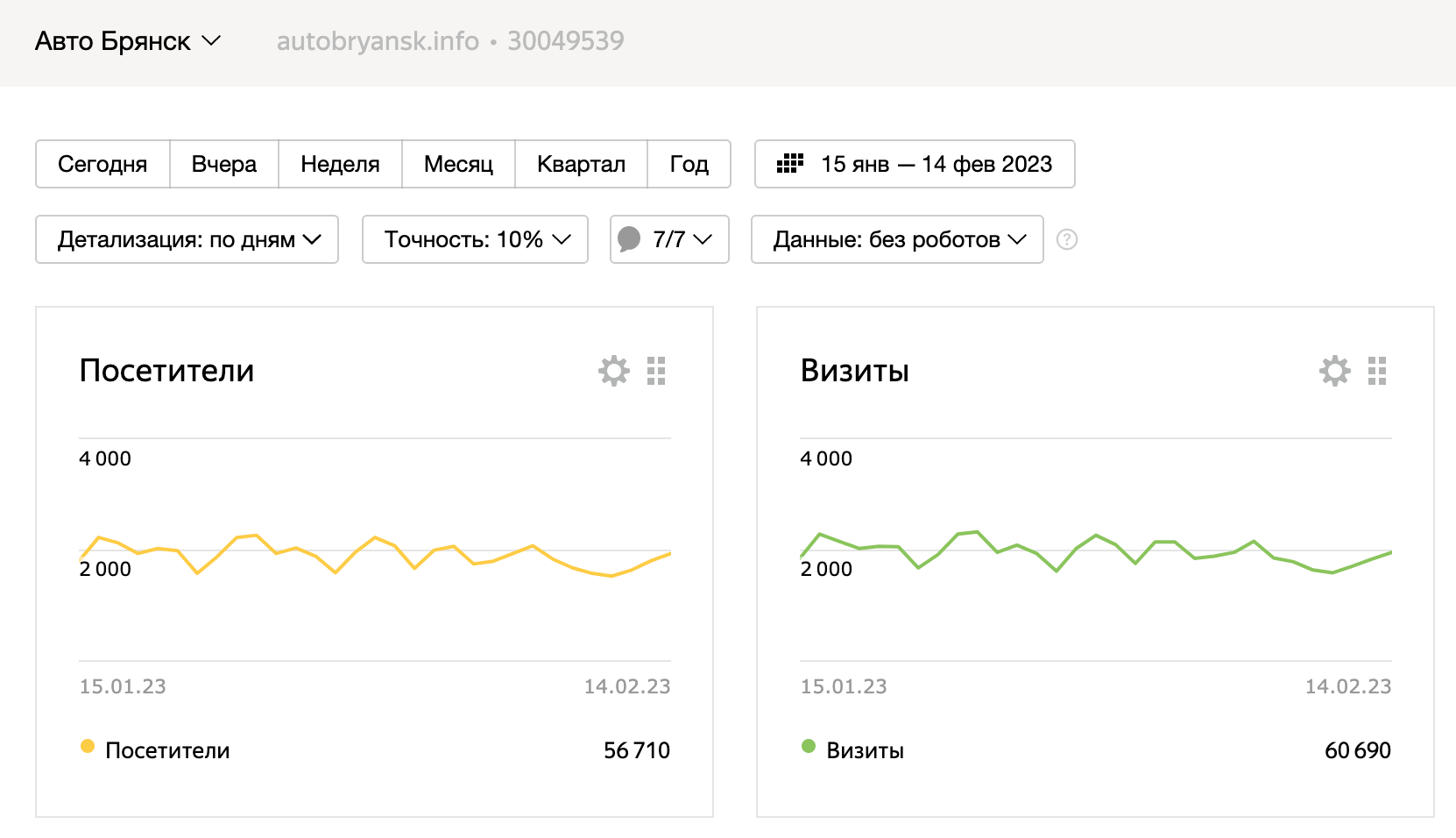Click the green visits line chart
The image size is (1456, 838).
[x=1096, y=552]
